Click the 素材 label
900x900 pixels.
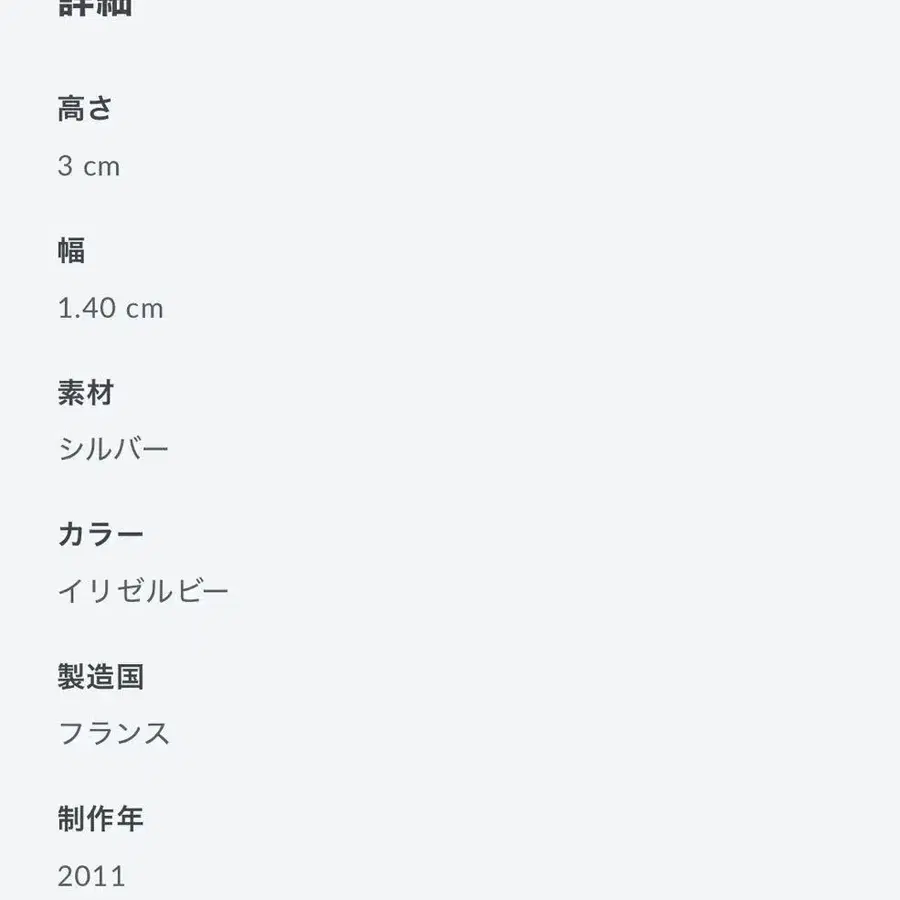(85, 393)
